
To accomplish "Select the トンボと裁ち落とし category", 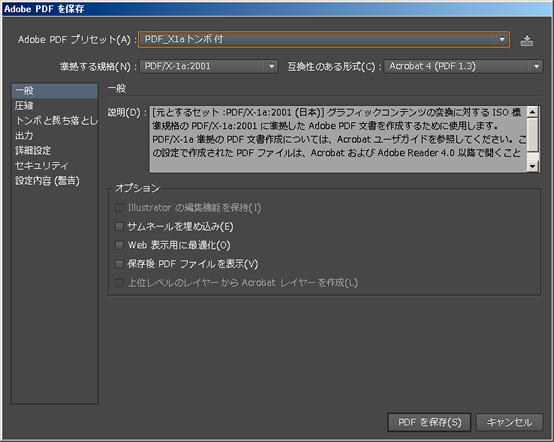I will click(54, 121).
